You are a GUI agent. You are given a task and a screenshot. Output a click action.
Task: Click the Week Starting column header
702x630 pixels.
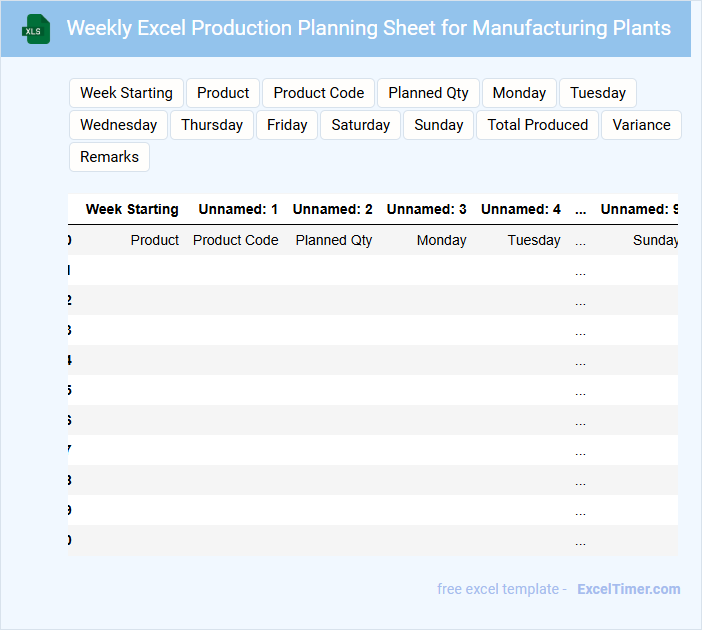pyautogui.click(x=132, y=209)
